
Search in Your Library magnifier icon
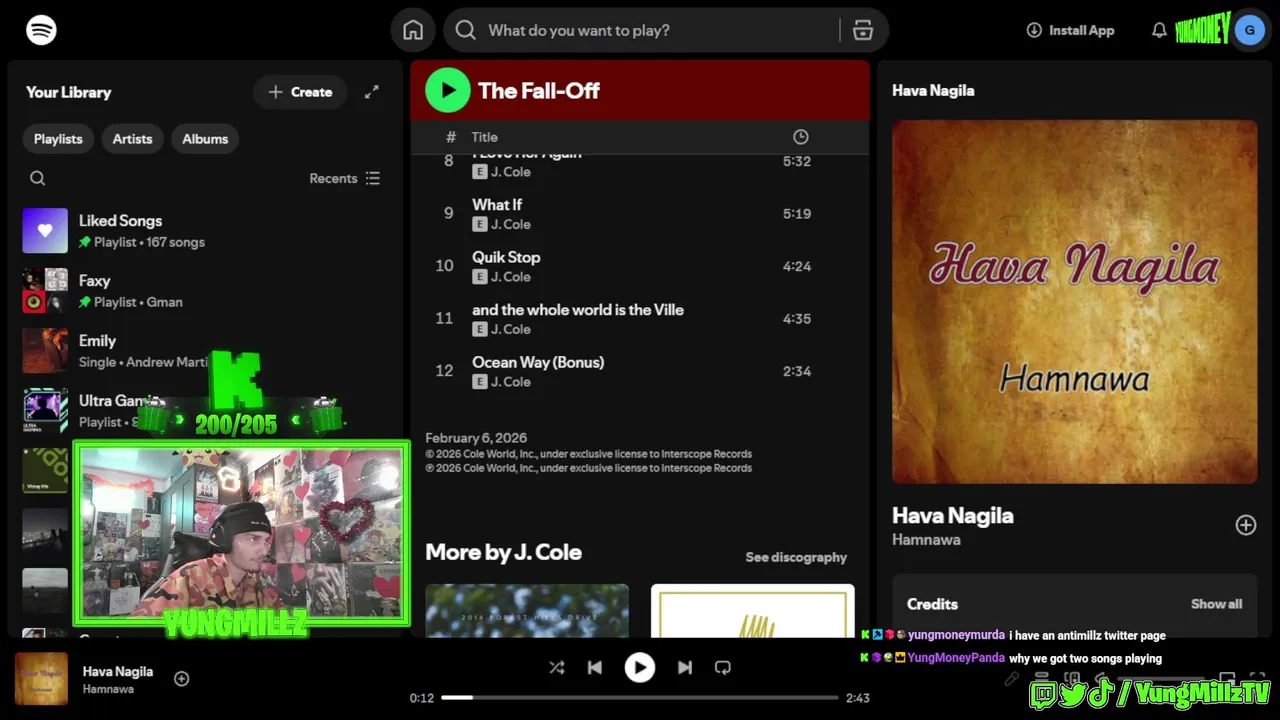point(38,178)
